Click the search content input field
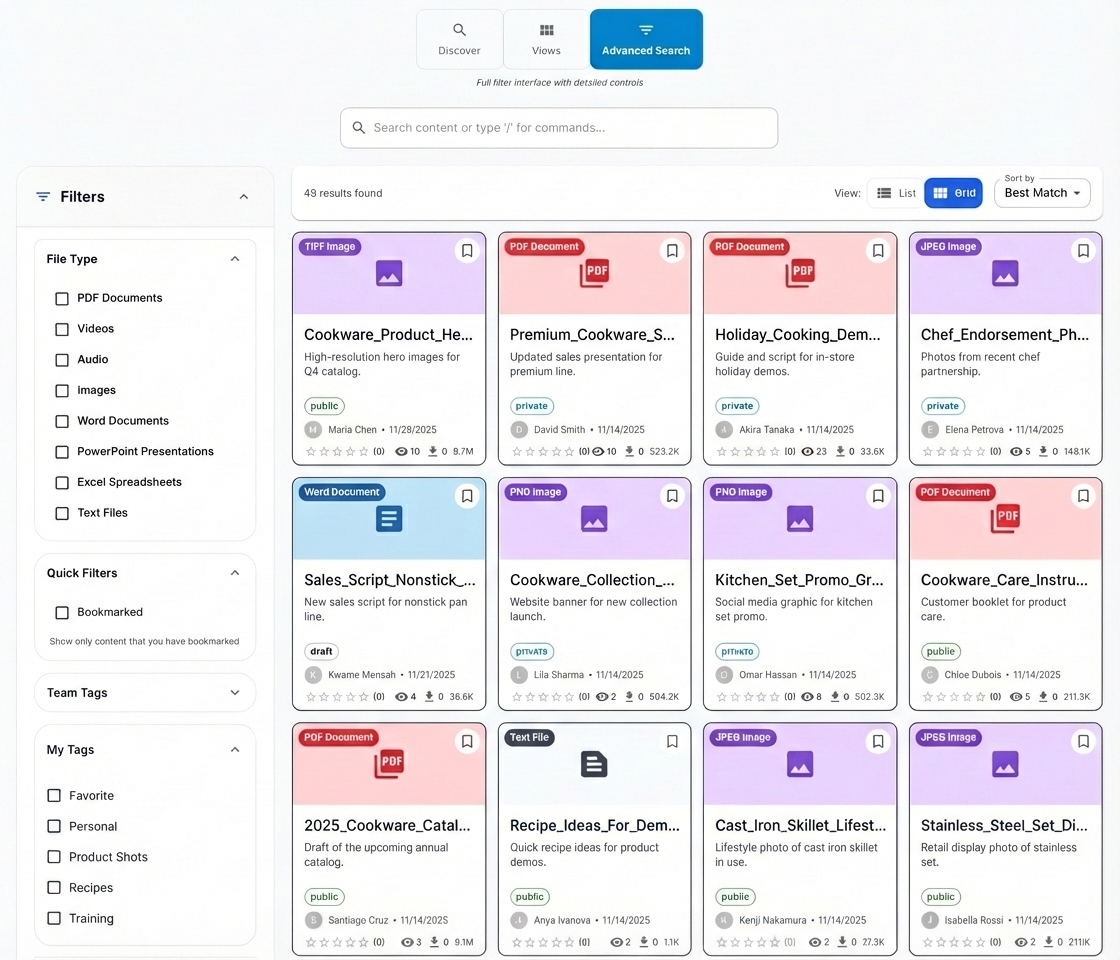 click(558, 128)
